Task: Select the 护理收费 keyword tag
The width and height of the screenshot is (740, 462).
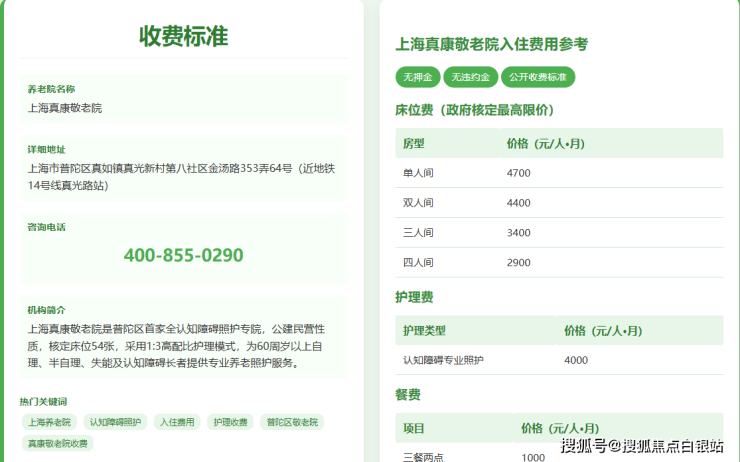Action: 230,422
